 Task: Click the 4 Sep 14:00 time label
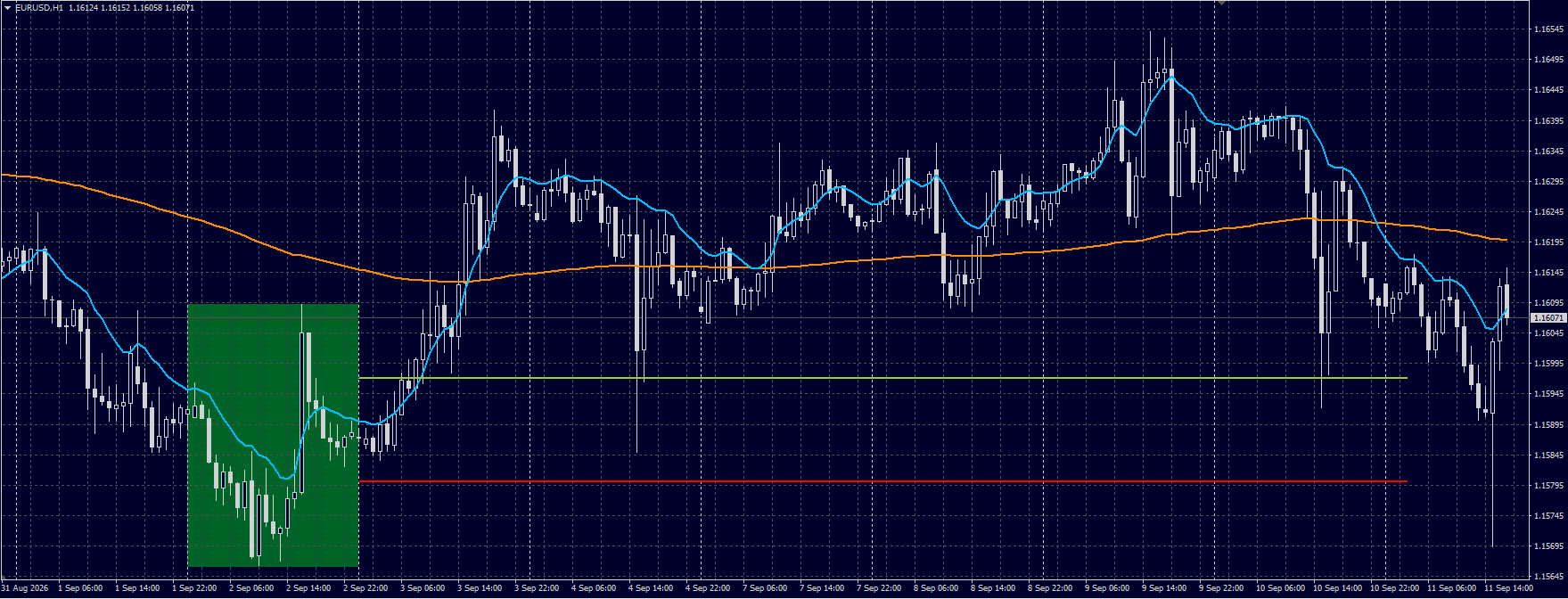(x=651, y=588)
